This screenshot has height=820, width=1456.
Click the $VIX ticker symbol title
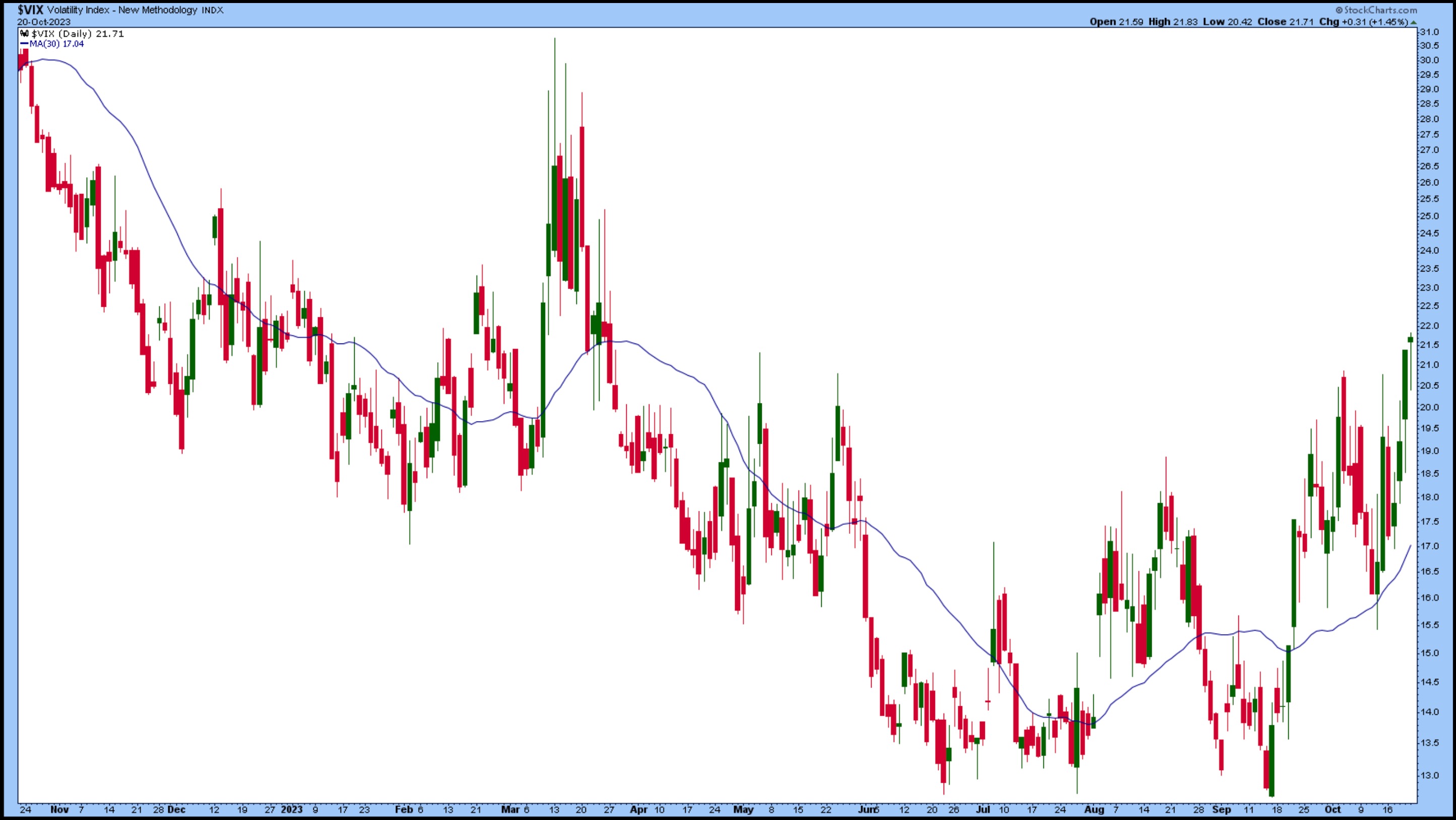pyautogui.click(x=30, y=10)
